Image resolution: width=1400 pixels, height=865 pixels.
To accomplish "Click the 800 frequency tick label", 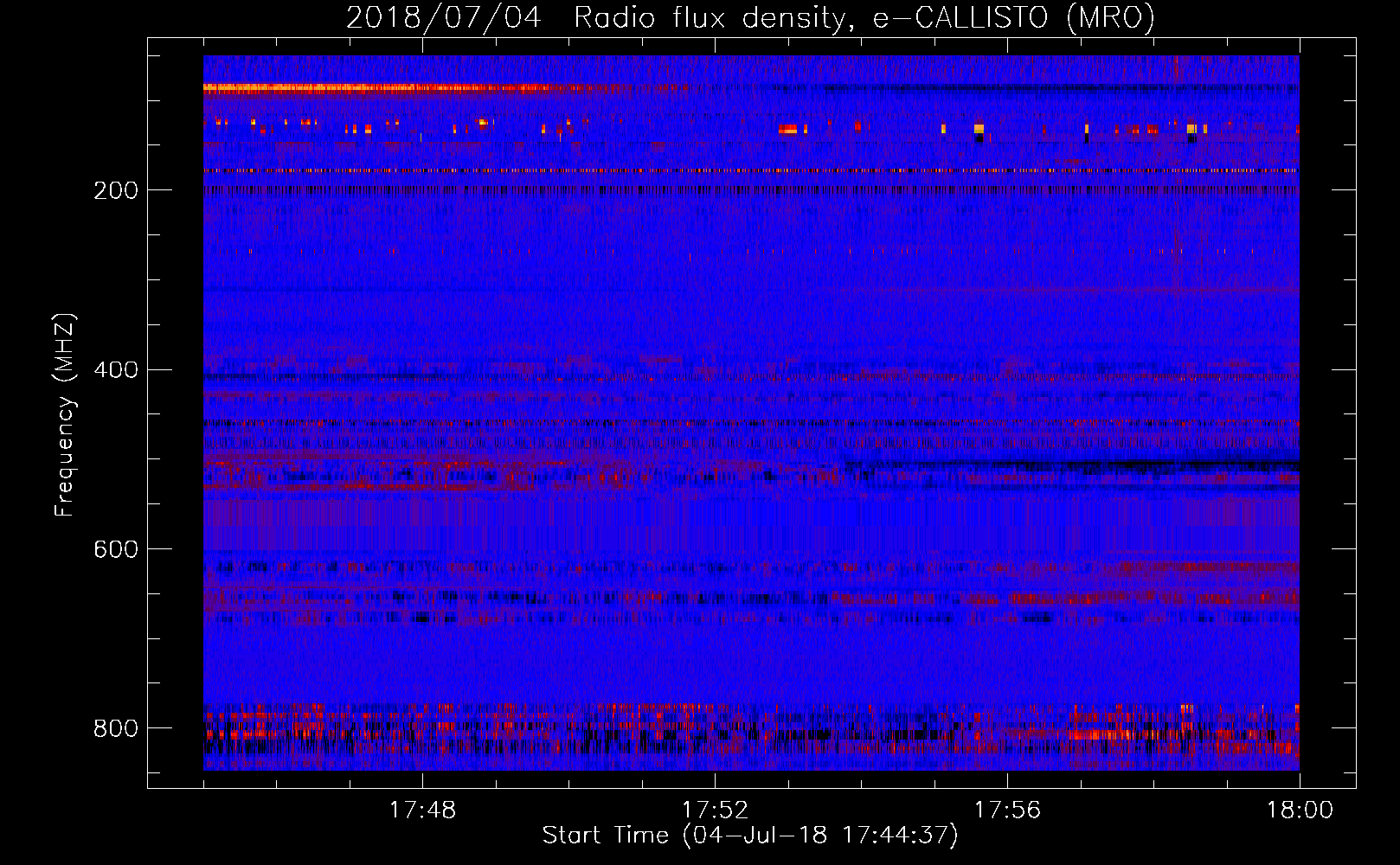I will [116, 728].
